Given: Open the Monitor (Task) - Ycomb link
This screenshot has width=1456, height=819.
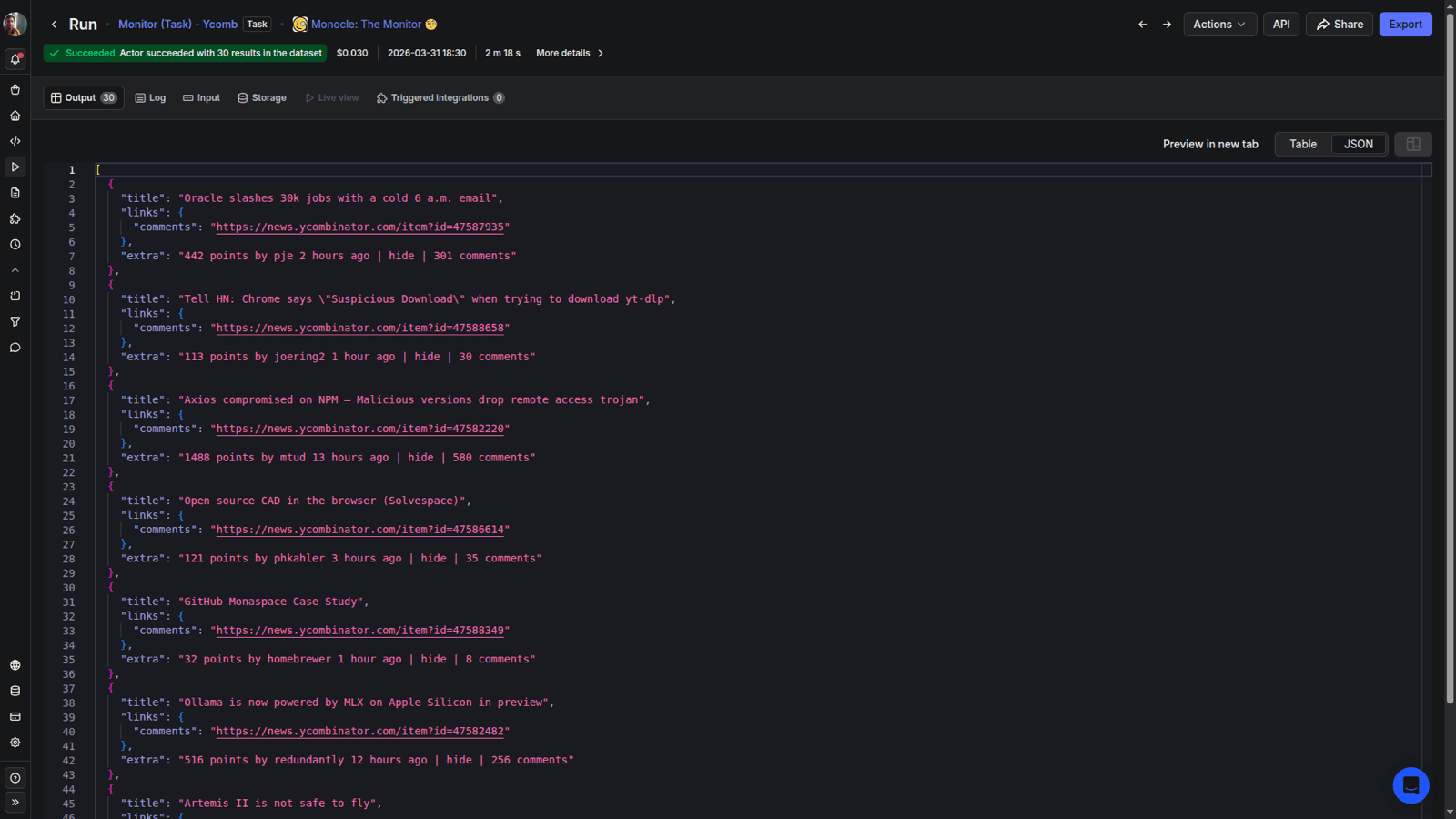Looking at the screenshot, I should [x=177, y=25].
